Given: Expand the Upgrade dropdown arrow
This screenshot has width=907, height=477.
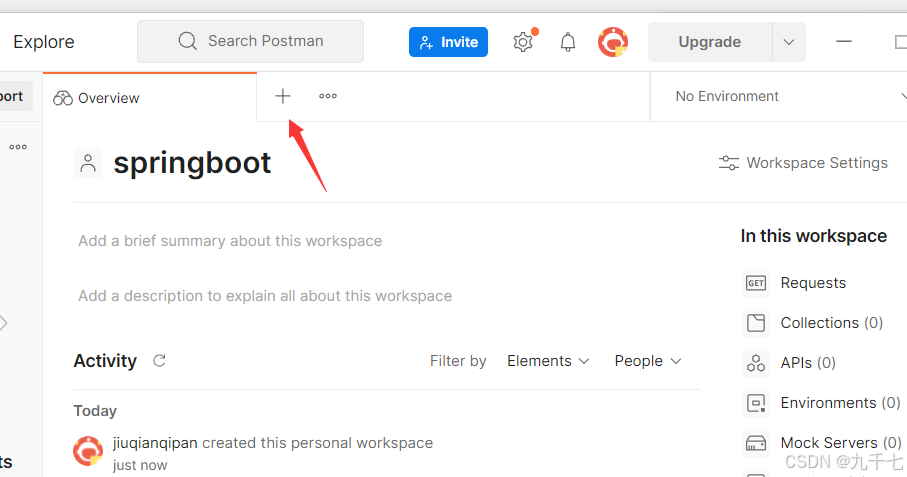Looking at the screenshot, I should [788, 42].
